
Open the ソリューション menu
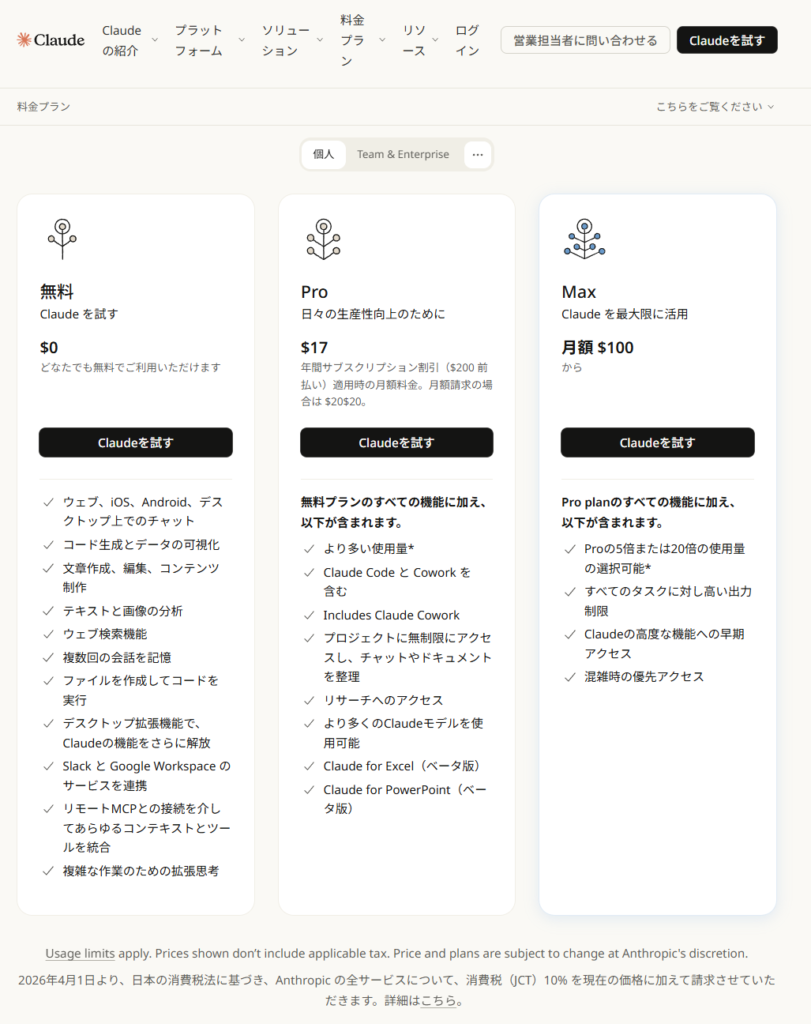[292, 40]
